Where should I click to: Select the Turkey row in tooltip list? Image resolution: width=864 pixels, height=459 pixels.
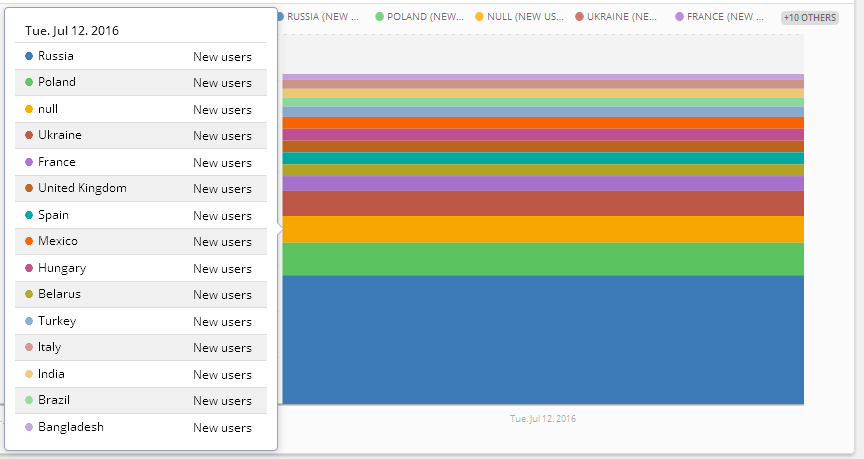(140, 321)
